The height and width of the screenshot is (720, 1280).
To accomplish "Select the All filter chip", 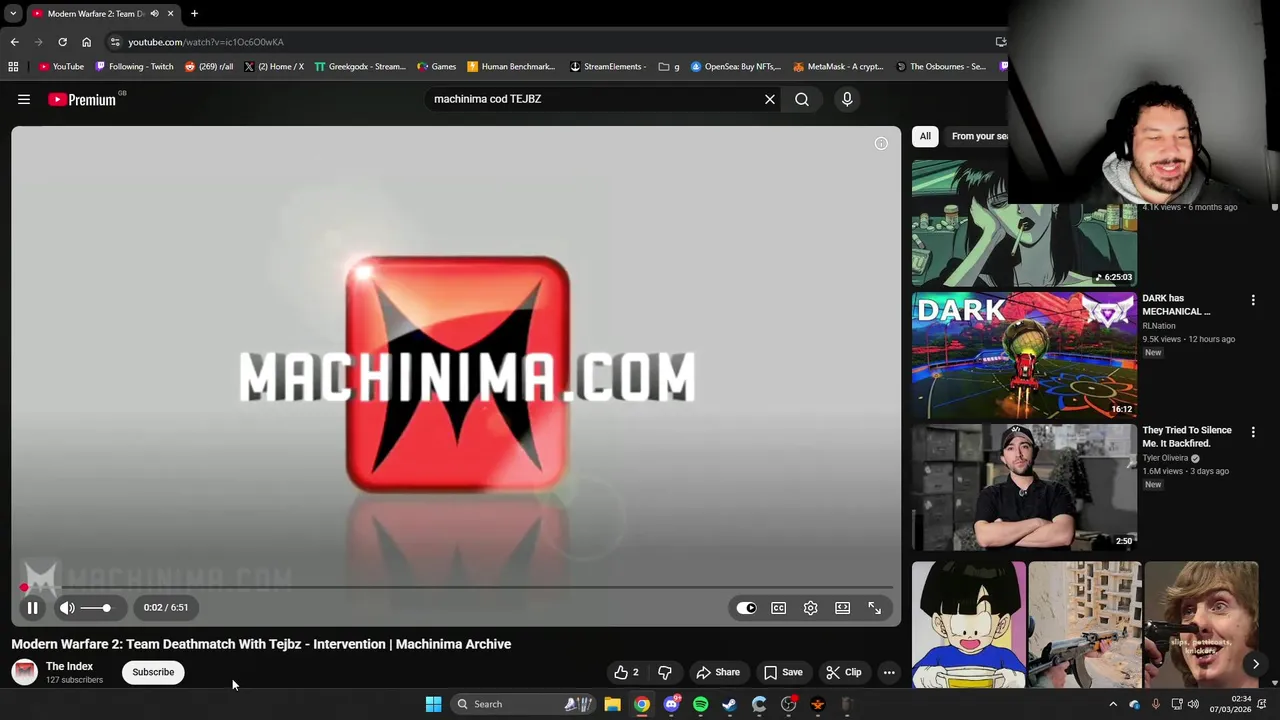I will [925, 136].
